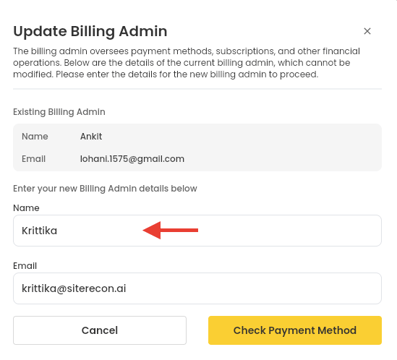Click existing admin name Ankit

pos(91,136)
